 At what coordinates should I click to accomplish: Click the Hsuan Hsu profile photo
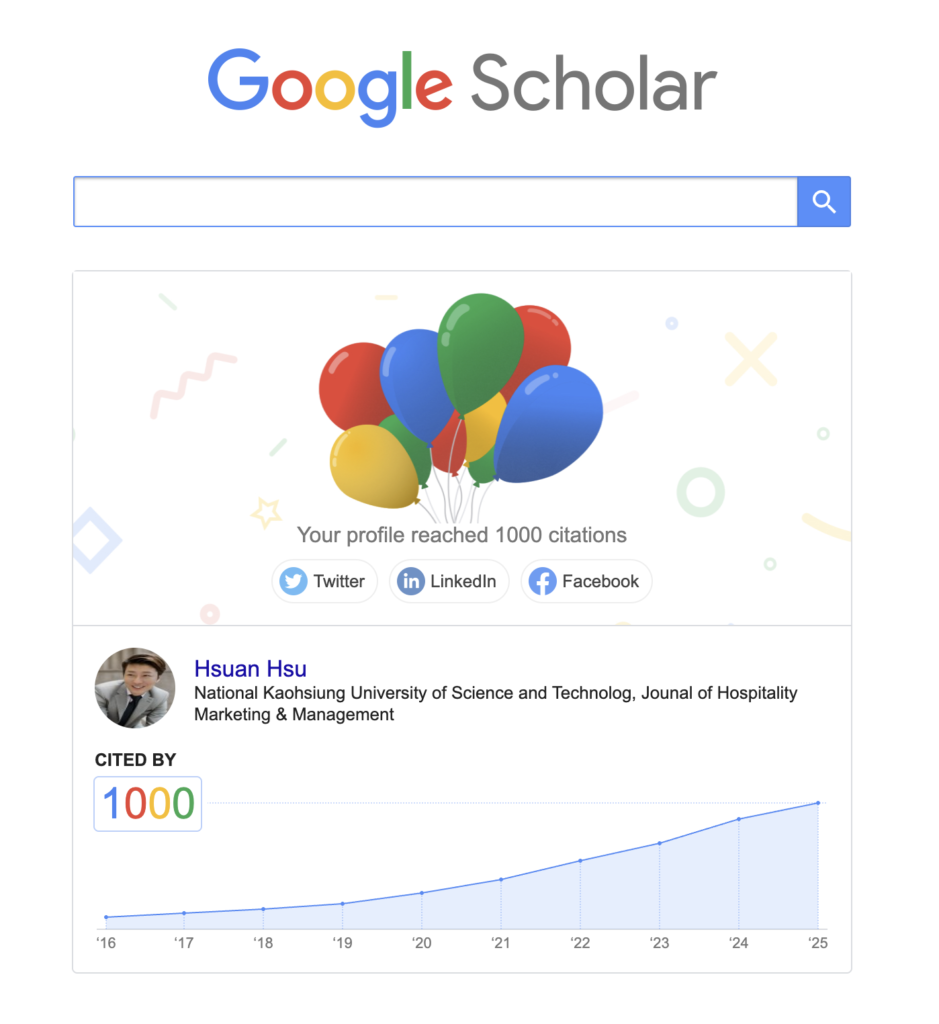coord(135,688)
